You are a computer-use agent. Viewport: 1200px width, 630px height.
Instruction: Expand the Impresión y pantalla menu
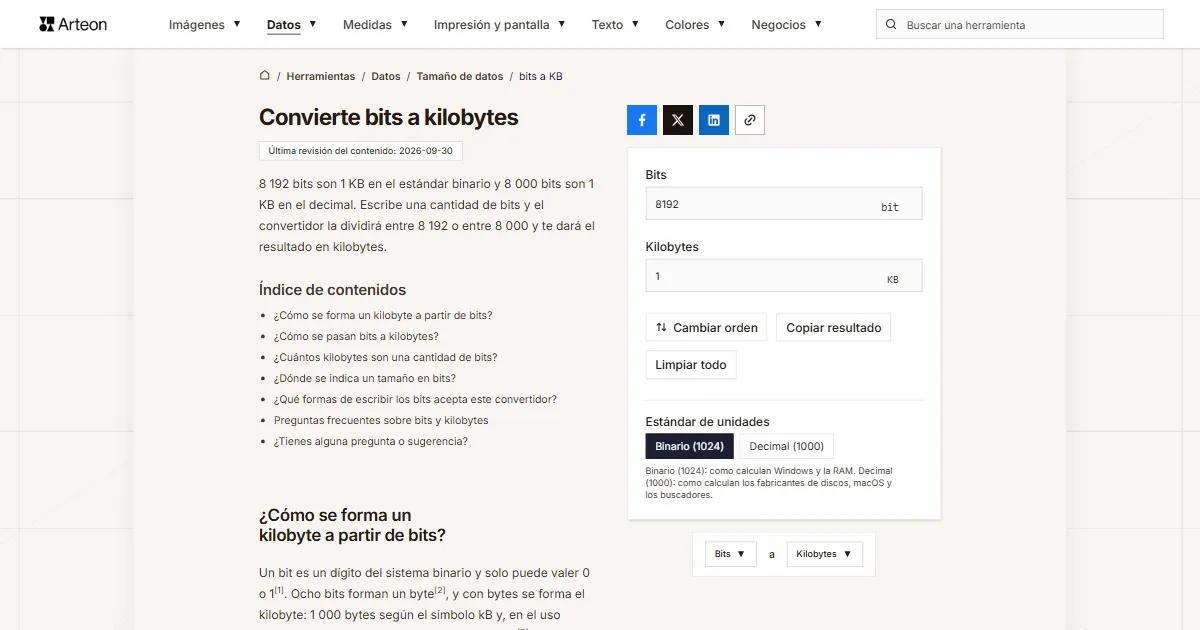[x=500, y=24]
